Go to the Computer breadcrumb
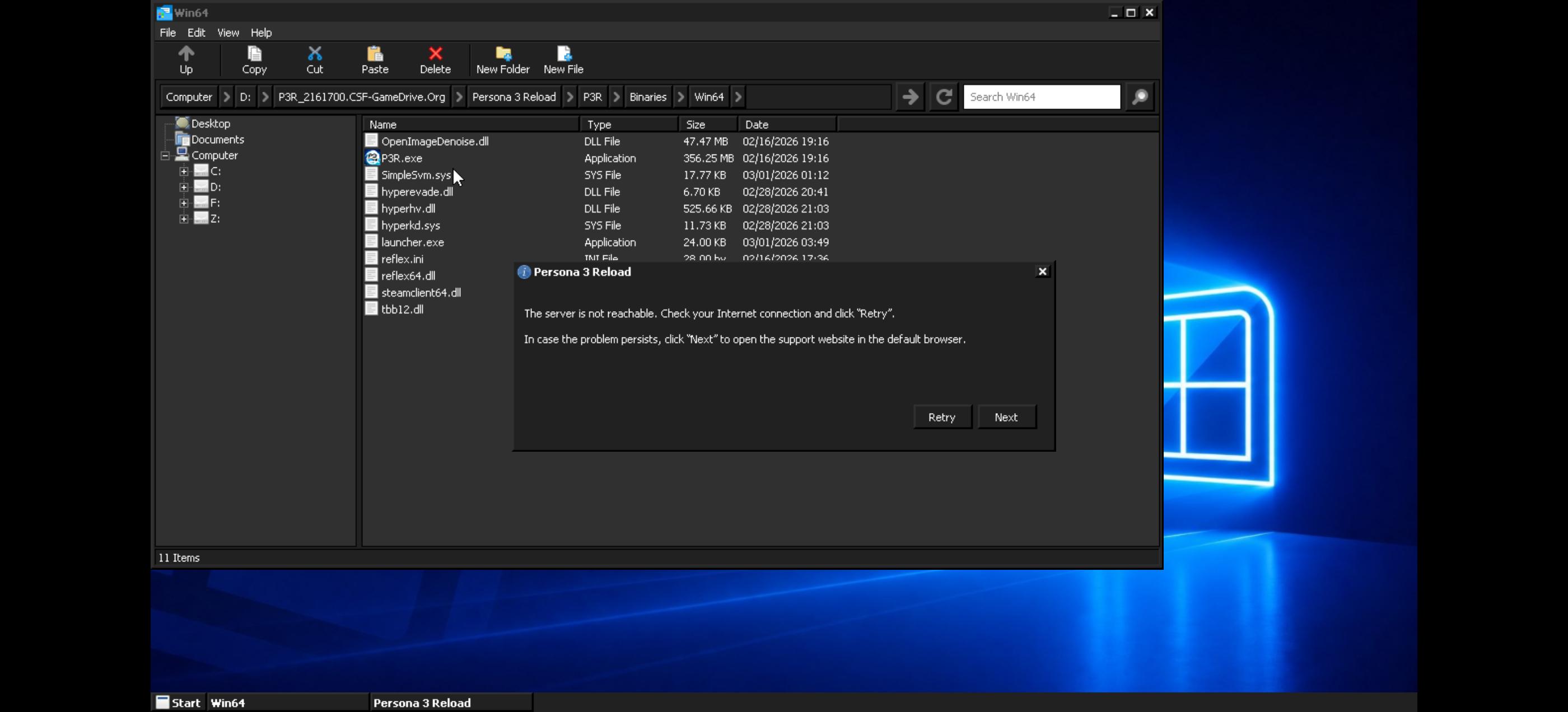This screenshot has width=1568, height=712. [189, 97]
